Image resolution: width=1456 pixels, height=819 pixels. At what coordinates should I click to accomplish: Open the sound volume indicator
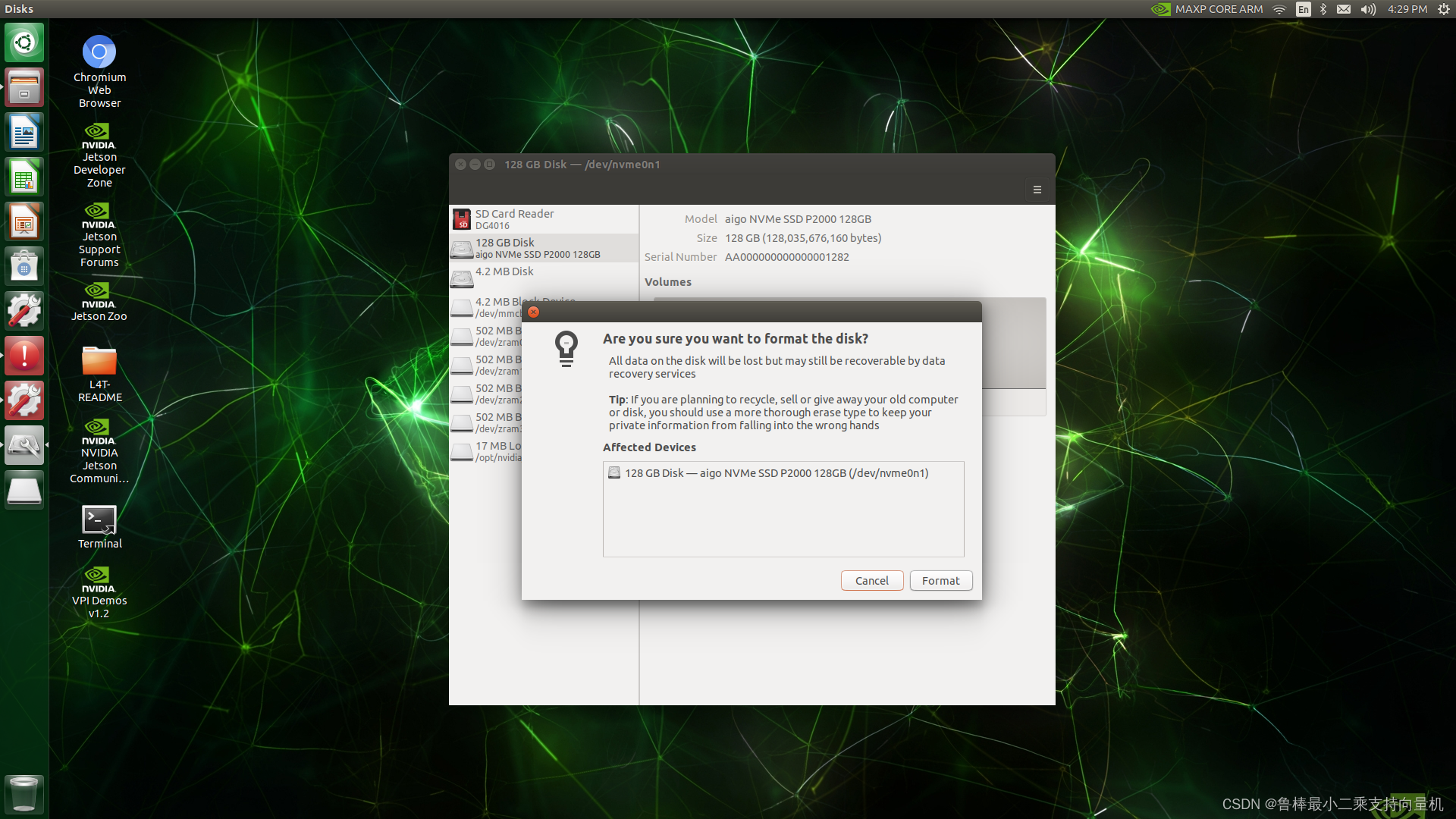pyautogui.click(x=1368, y=9)
